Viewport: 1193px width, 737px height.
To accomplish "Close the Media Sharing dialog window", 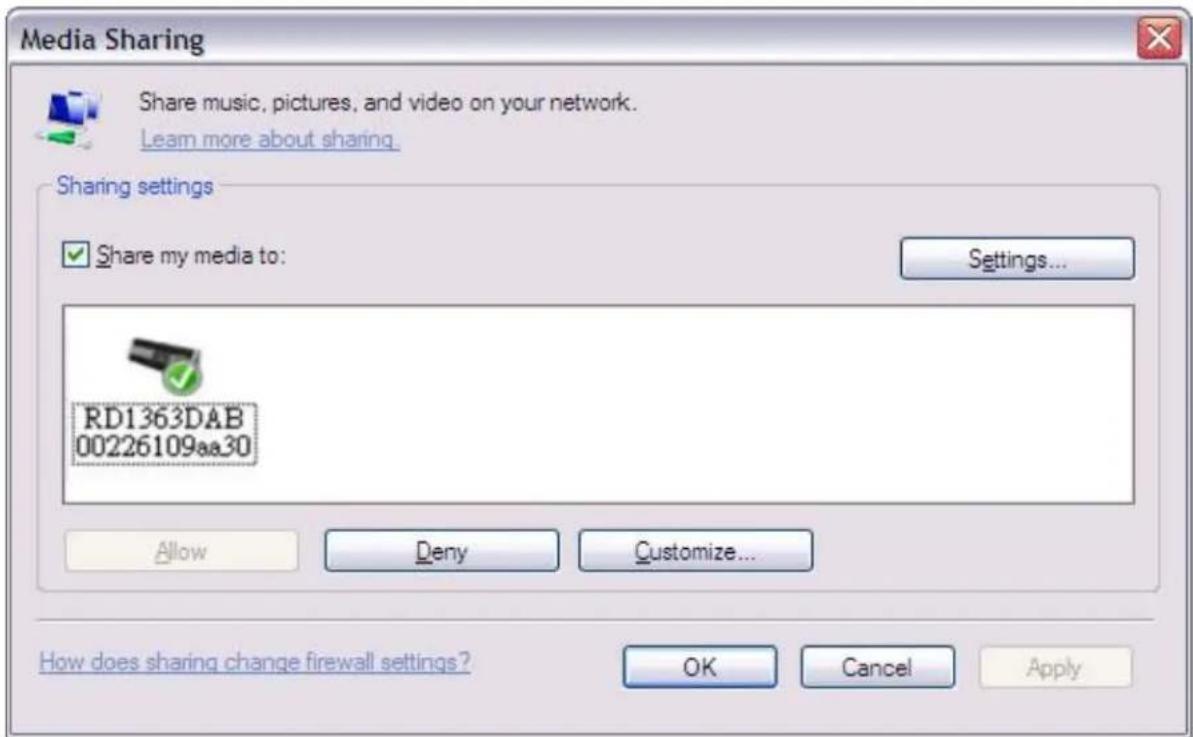I will point(1158,37).
